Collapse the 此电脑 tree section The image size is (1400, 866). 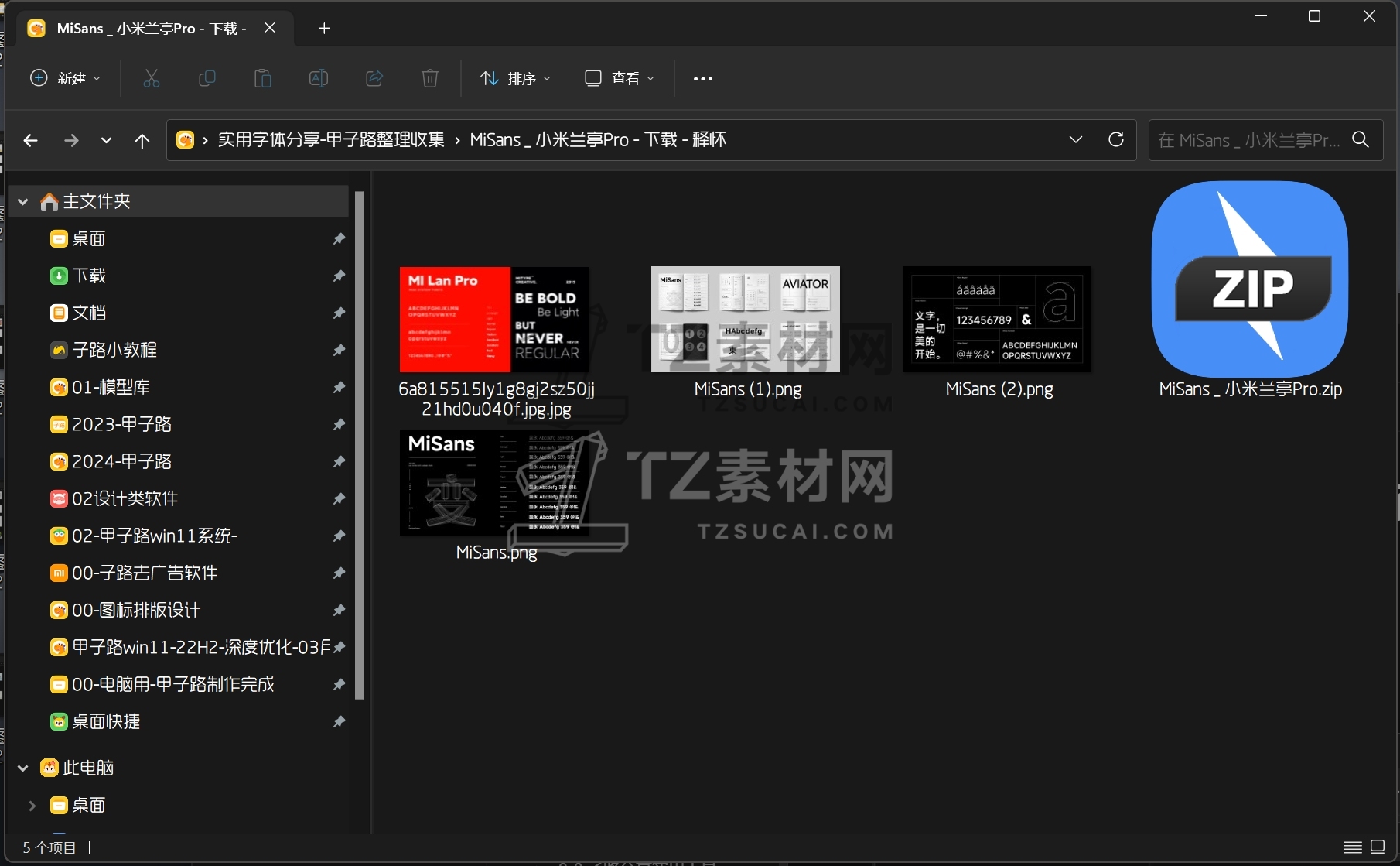click(x=23, y=768)
